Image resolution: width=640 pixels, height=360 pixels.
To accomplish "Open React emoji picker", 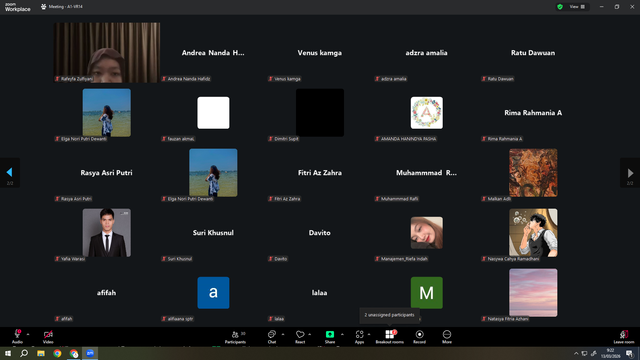I will pos(300,337).
